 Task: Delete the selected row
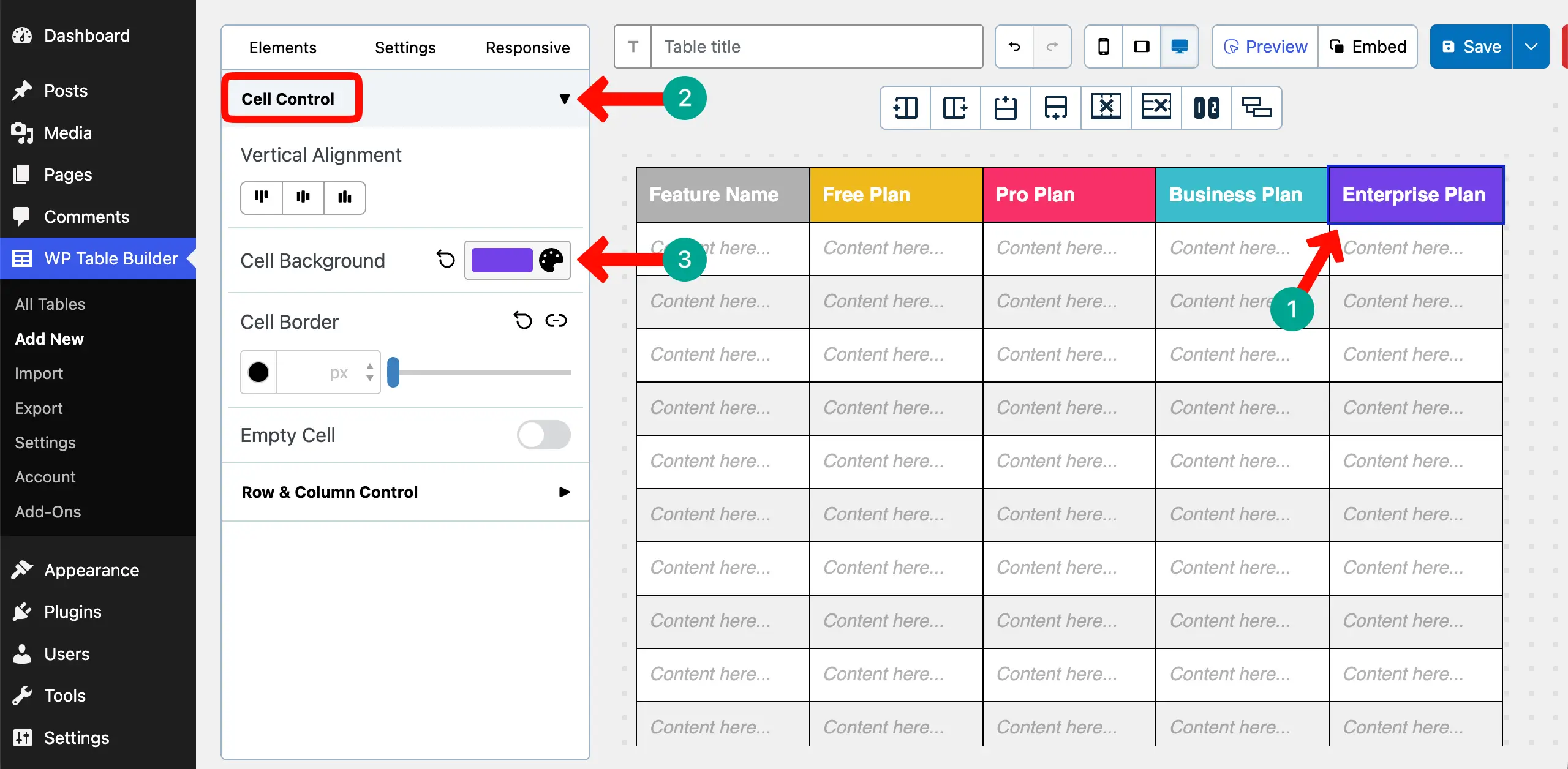1156,108
